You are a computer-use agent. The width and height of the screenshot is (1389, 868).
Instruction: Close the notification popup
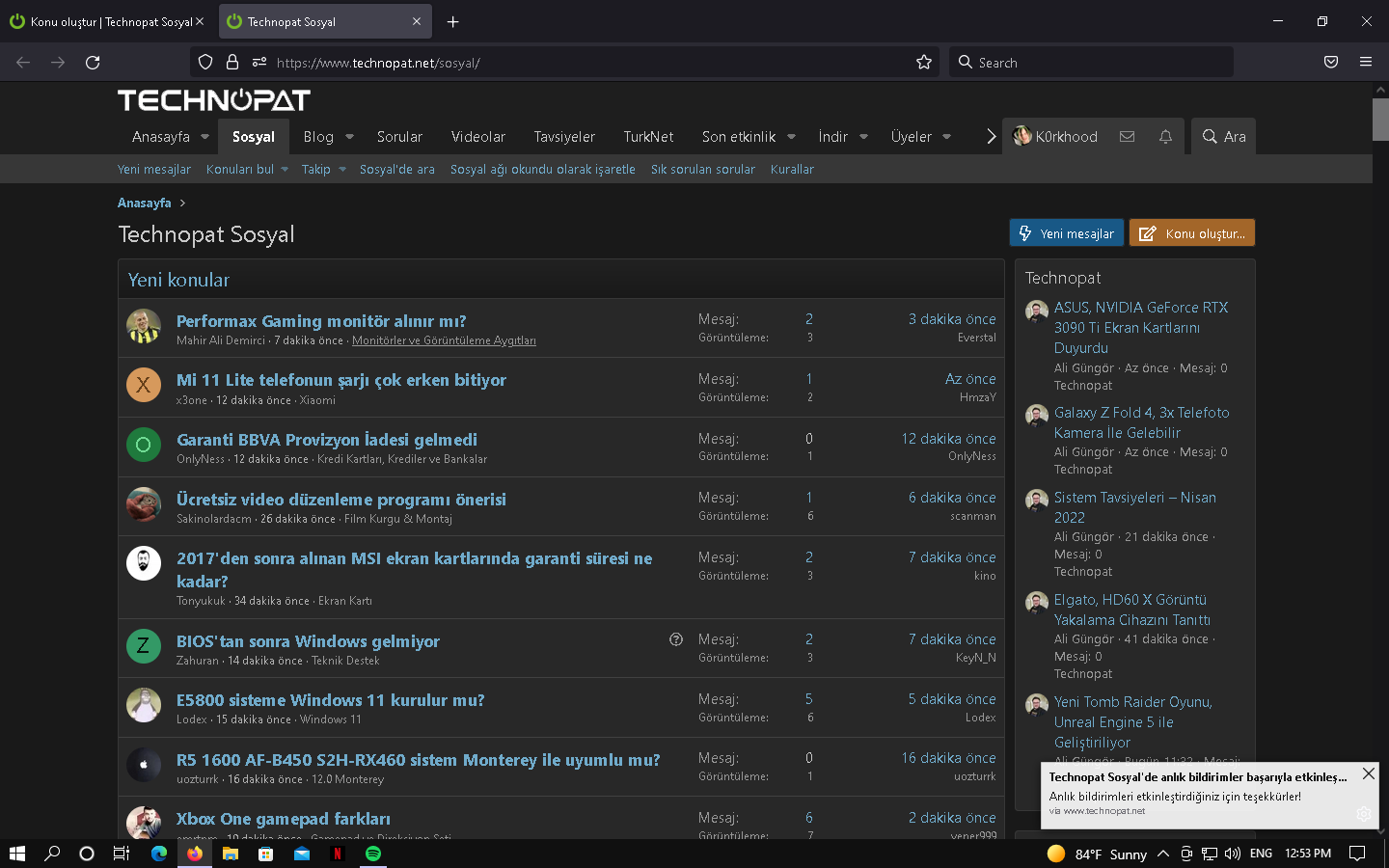(x=1368, y=773)
